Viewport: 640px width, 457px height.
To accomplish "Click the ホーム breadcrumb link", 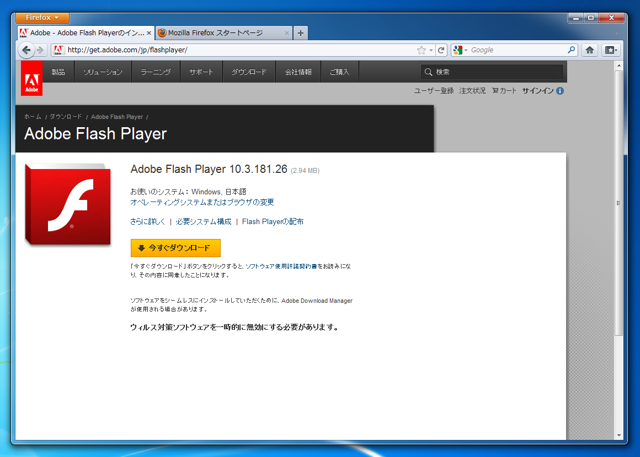I will point(33,117).
